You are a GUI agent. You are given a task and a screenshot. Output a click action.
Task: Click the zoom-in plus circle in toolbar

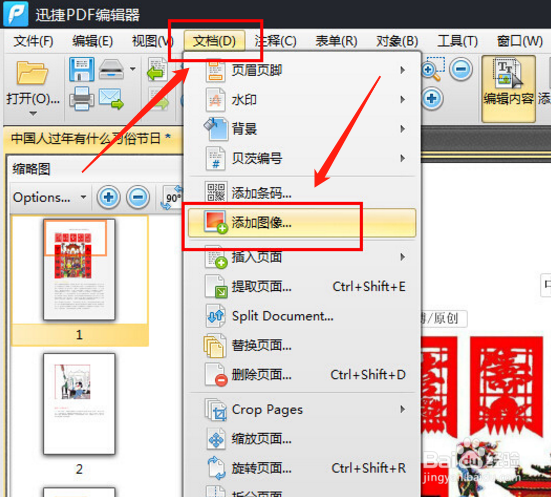[x=432, y=98]
